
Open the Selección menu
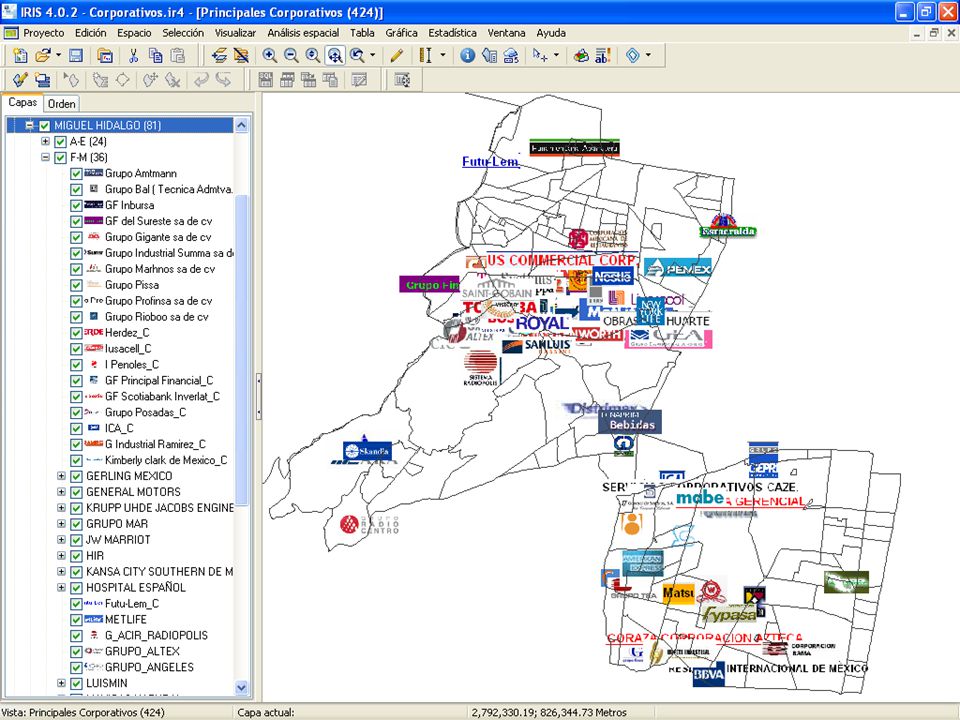click(183, 33)
